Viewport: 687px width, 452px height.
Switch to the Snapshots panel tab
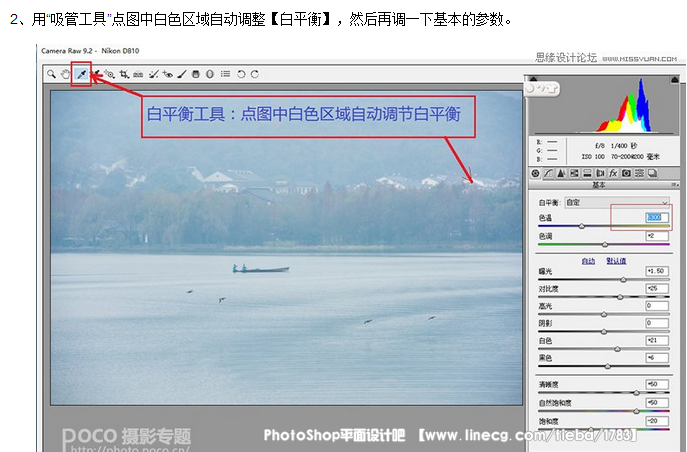653,173
